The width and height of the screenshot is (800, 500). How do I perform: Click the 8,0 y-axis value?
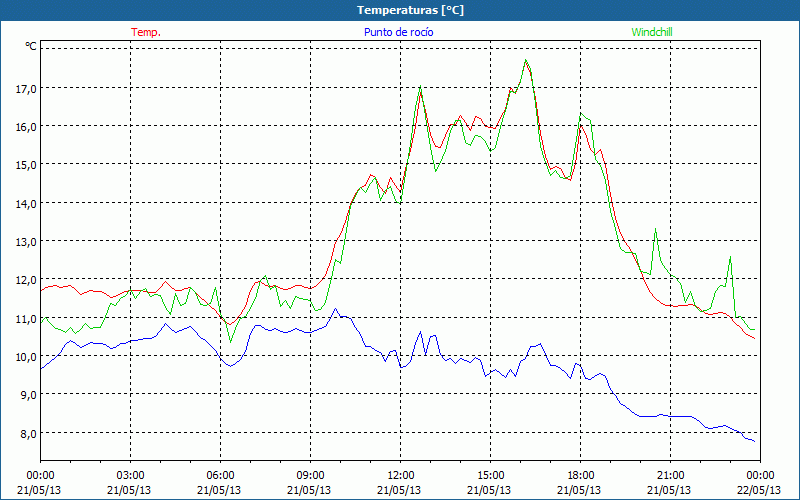coord(28,434)
